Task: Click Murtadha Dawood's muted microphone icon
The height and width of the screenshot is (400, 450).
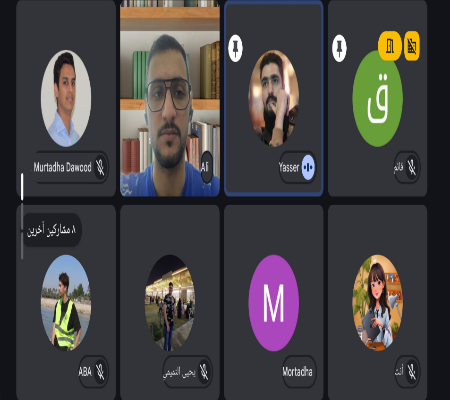Action: 100,167
